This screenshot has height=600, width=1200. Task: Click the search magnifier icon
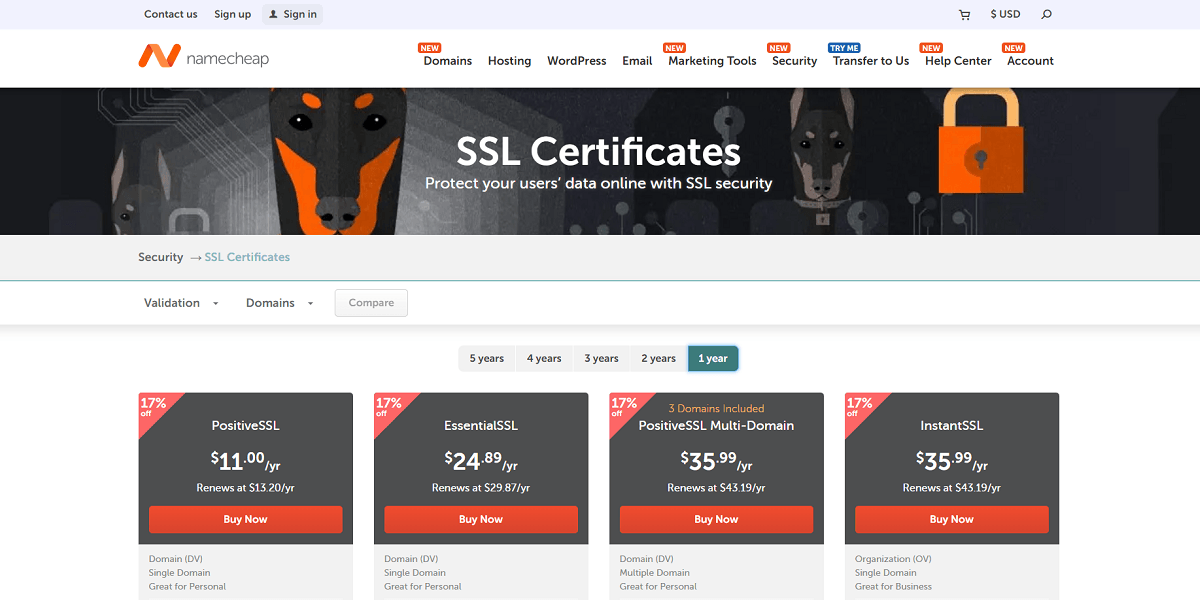(1047, 15)
